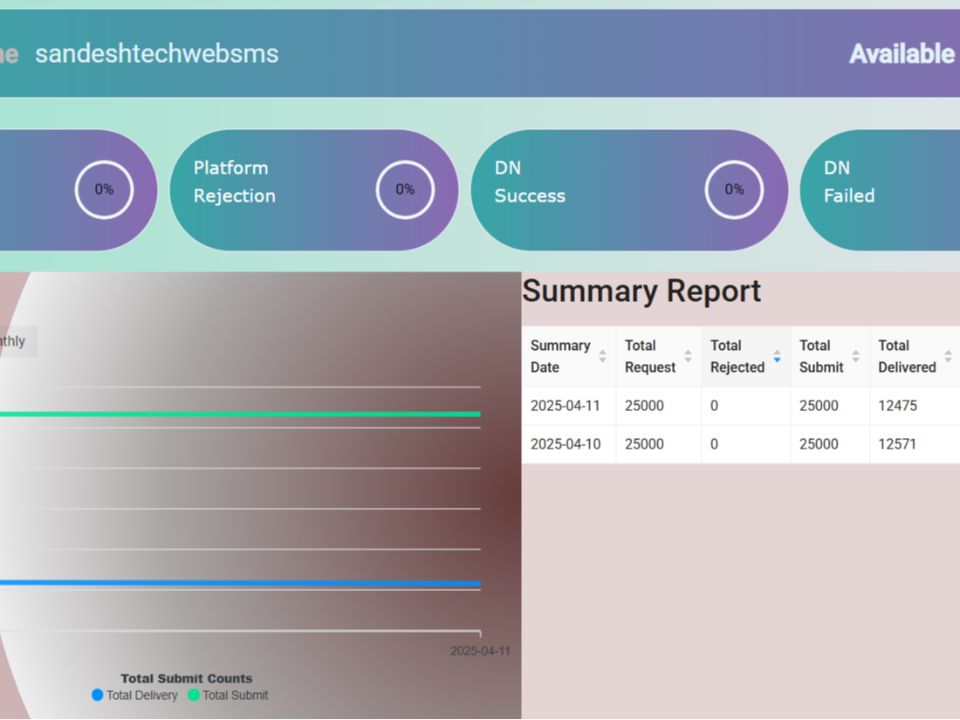Screen dimensions: 960x720
Task: Click the 12571 Total Delivered value
Action: (897, 444)
